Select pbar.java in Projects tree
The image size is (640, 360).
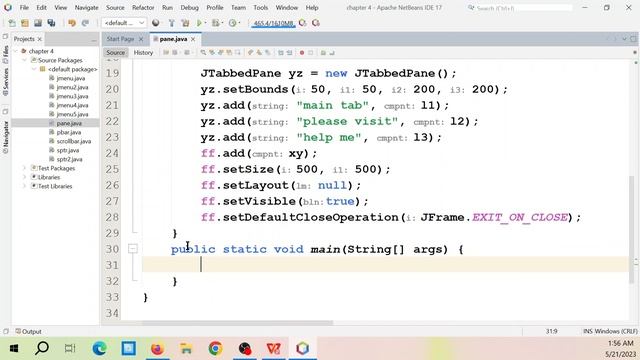(69, 132)
